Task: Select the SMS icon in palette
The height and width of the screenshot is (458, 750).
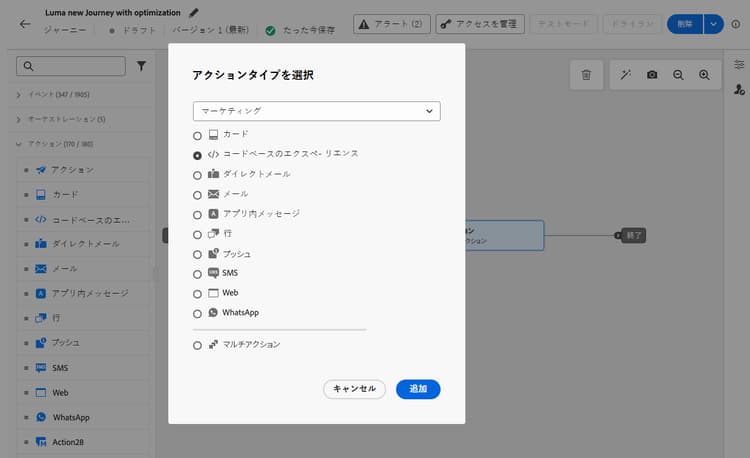Action: point(41,368)
